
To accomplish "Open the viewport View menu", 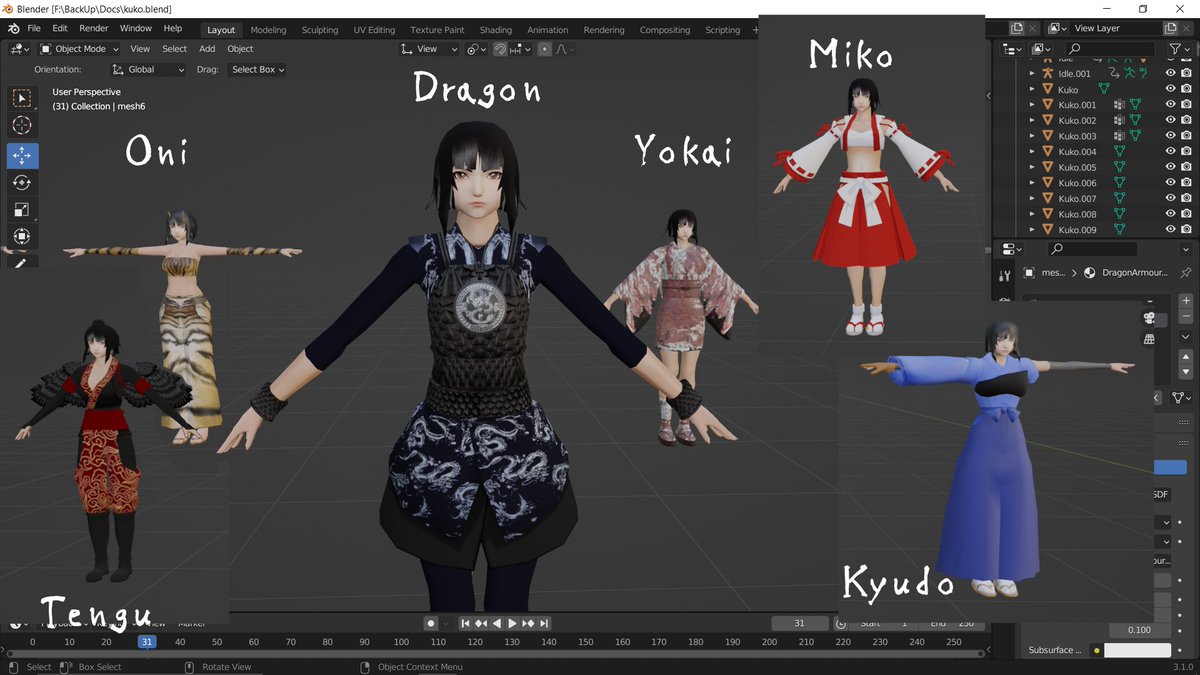I will pos(140,49).
